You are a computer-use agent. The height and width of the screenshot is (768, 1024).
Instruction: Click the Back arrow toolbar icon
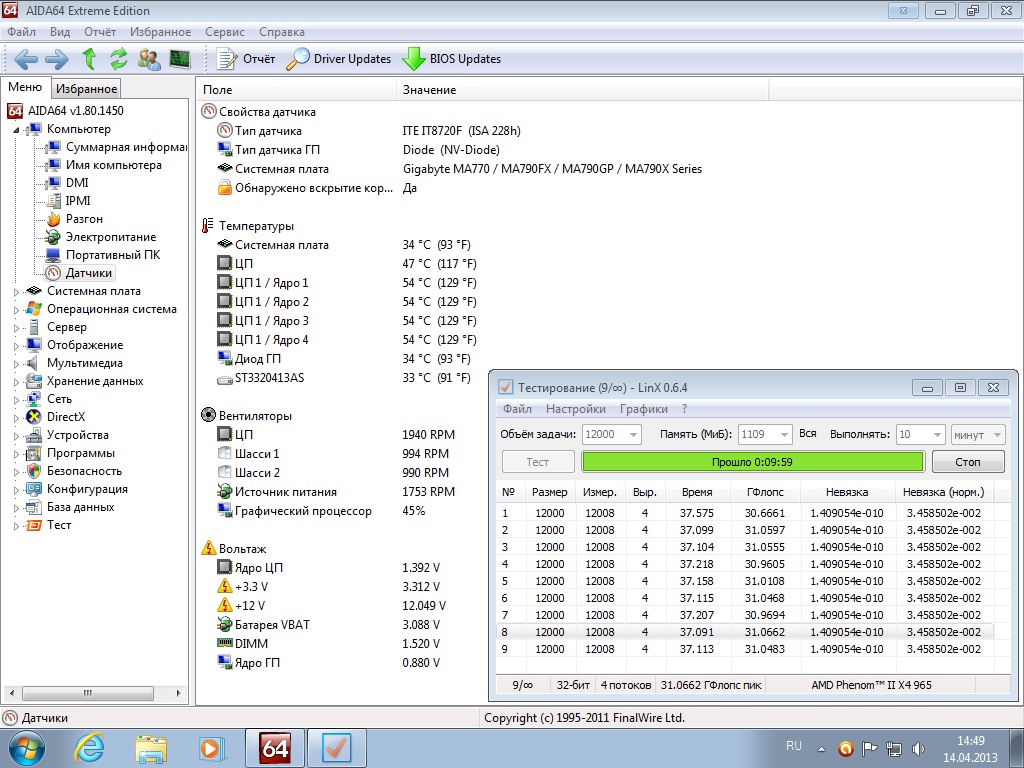pyautogui.click(x=25, y=59)
